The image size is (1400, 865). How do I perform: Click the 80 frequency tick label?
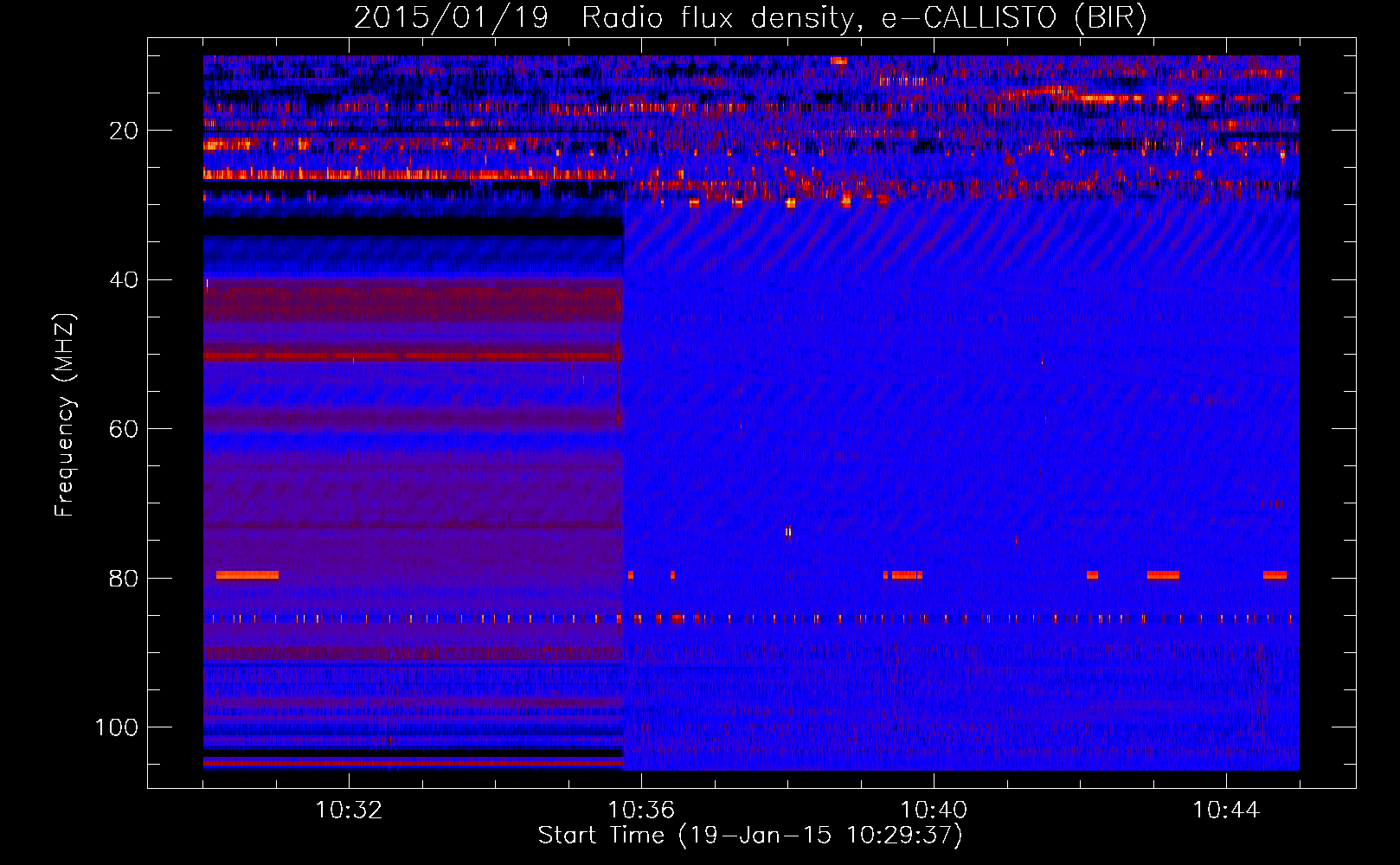124,578
